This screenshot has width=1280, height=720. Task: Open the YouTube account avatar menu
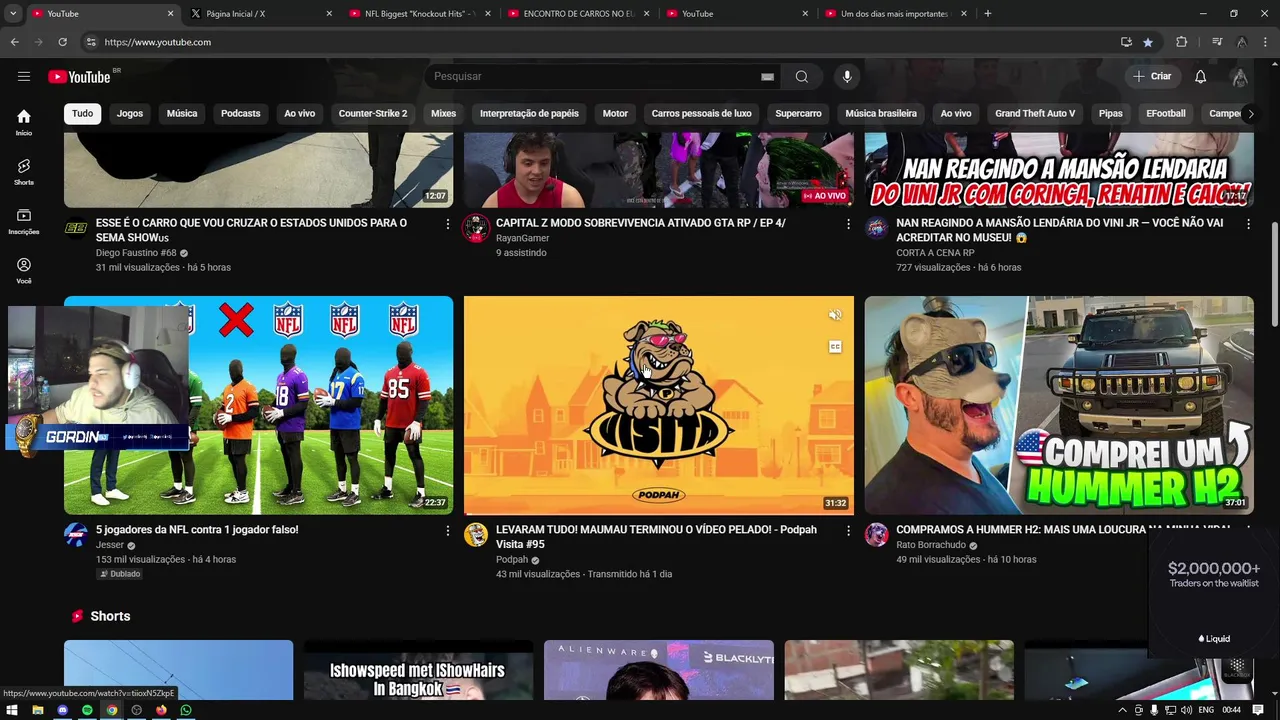[x=1240, y=76]
